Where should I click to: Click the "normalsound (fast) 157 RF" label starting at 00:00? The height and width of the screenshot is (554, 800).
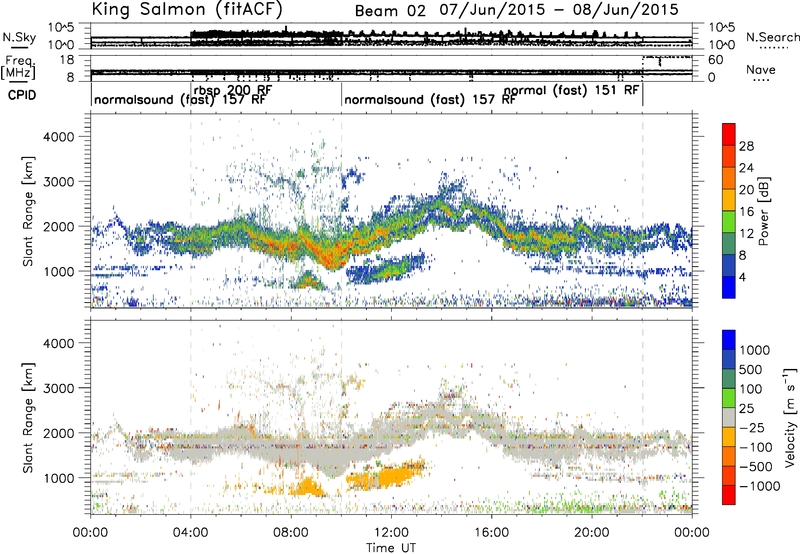coord(180,99)
